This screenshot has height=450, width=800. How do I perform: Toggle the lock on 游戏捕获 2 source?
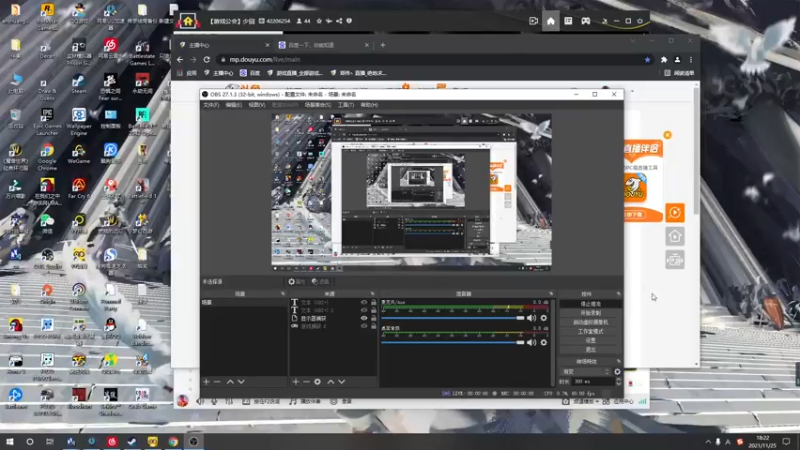(373, 326)
